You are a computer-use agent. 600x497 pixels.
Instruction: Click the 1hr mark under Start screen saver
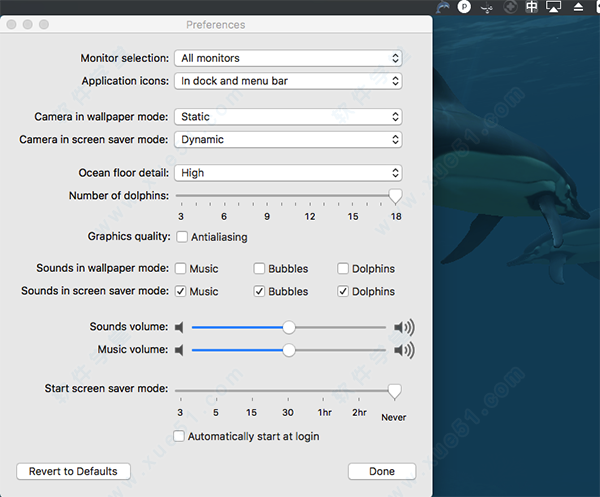pyautogui.click(x=324, y=412)
